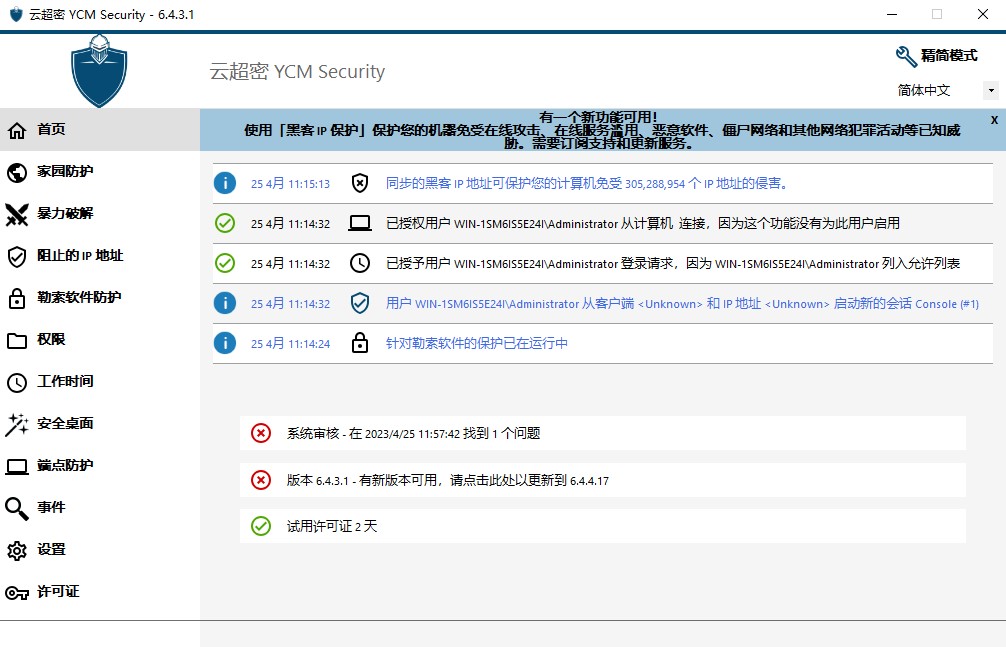Open 系统审核 found 1 problem notice
This screenshot has width=1006, height=647.
coord(602,433)
